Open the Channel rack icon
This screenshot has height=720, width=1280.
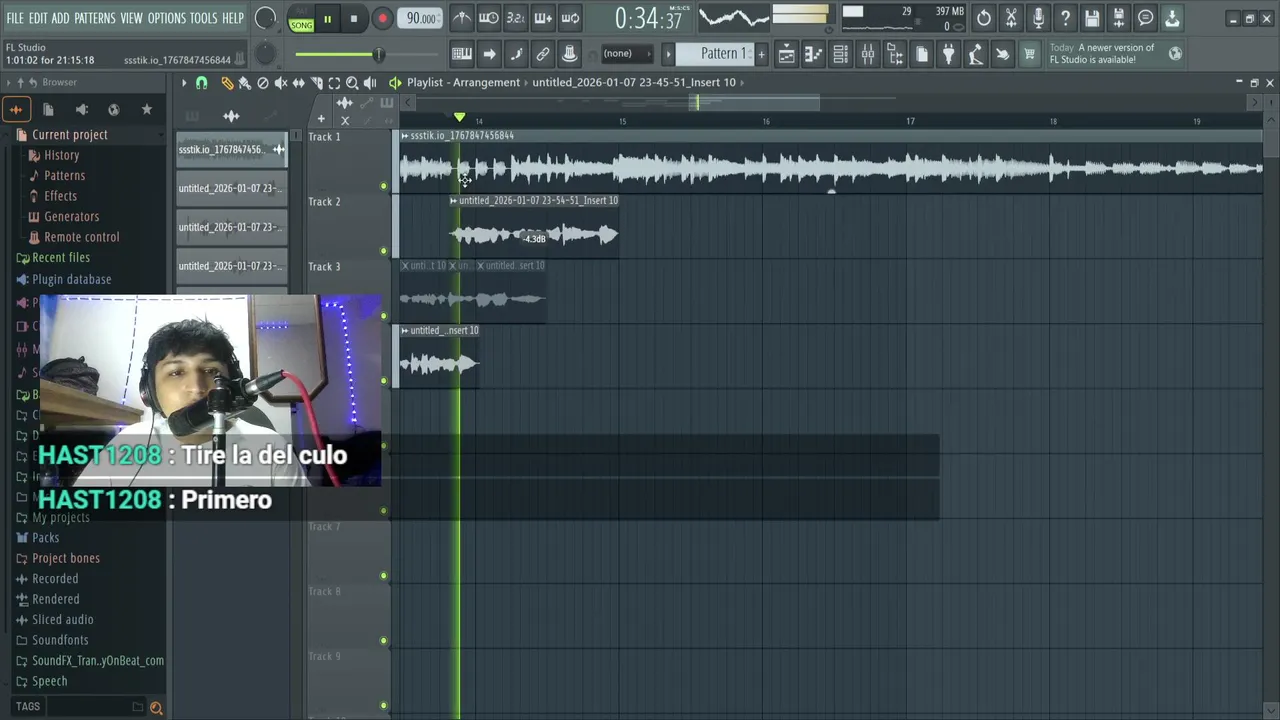pos(841,54)
